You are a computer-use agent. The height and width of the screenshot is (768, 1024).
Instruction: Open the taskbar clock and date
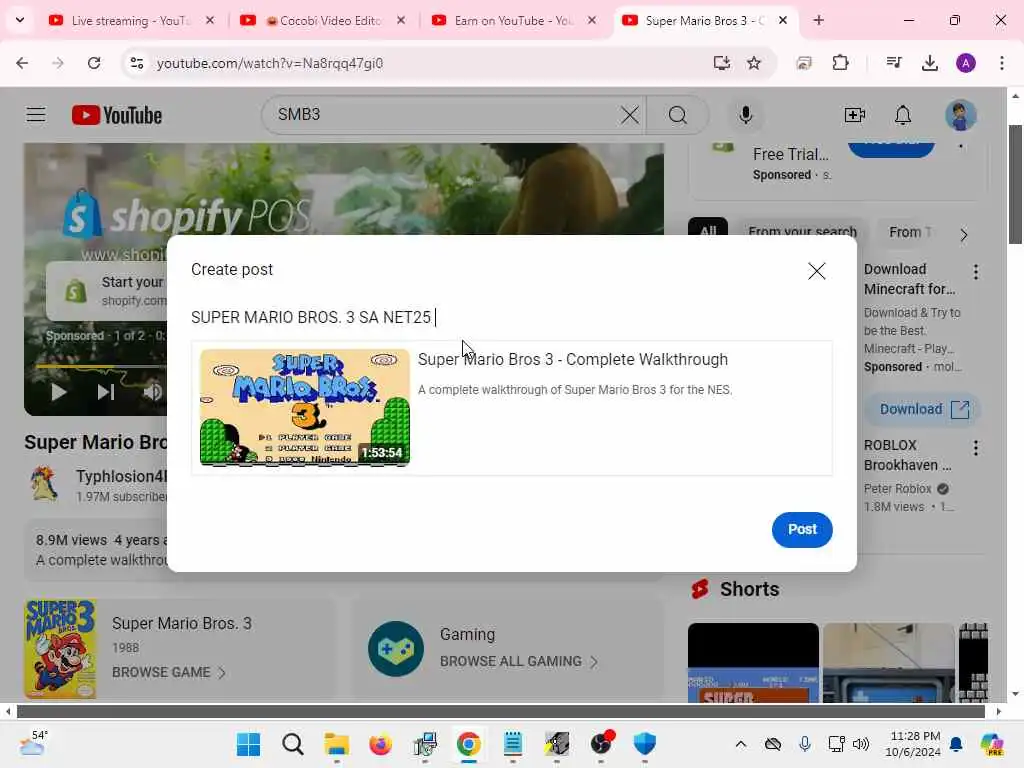912,744
